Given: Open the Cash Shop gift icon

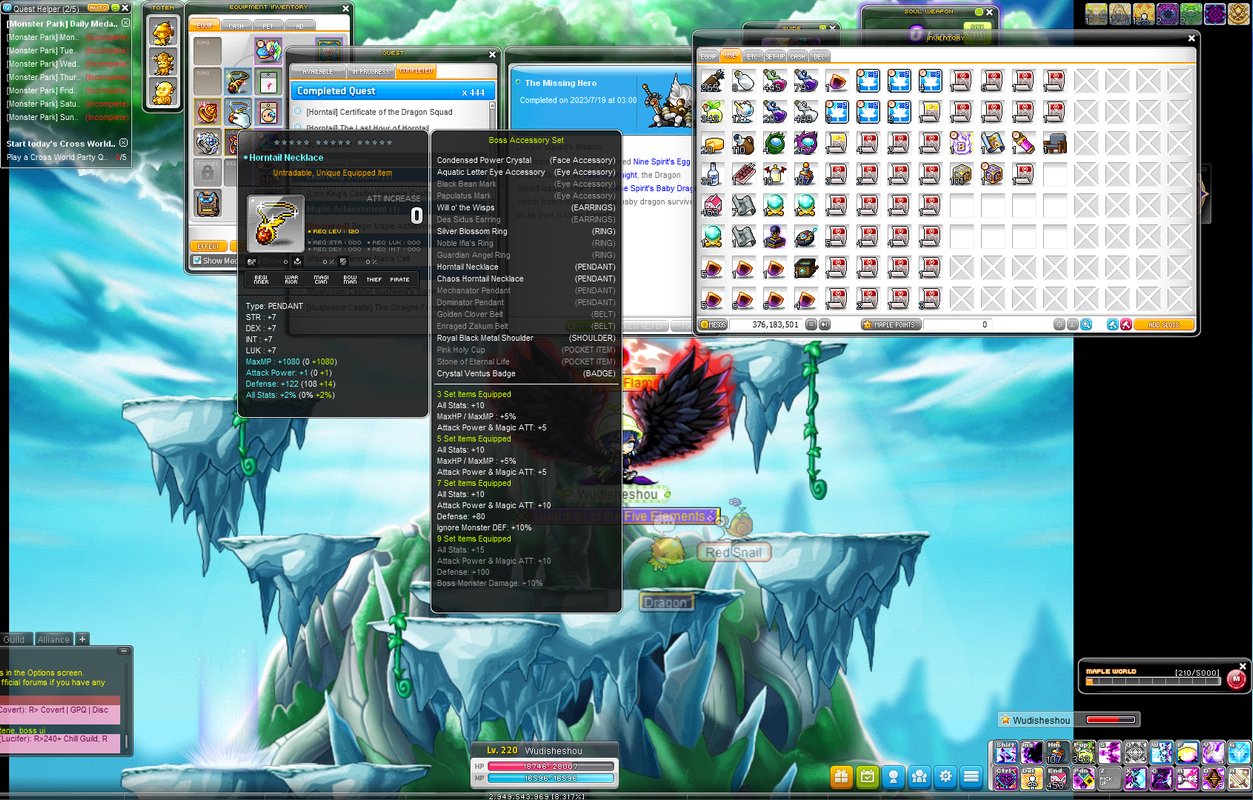Looking at the screenshot, I should pos(841,776).
